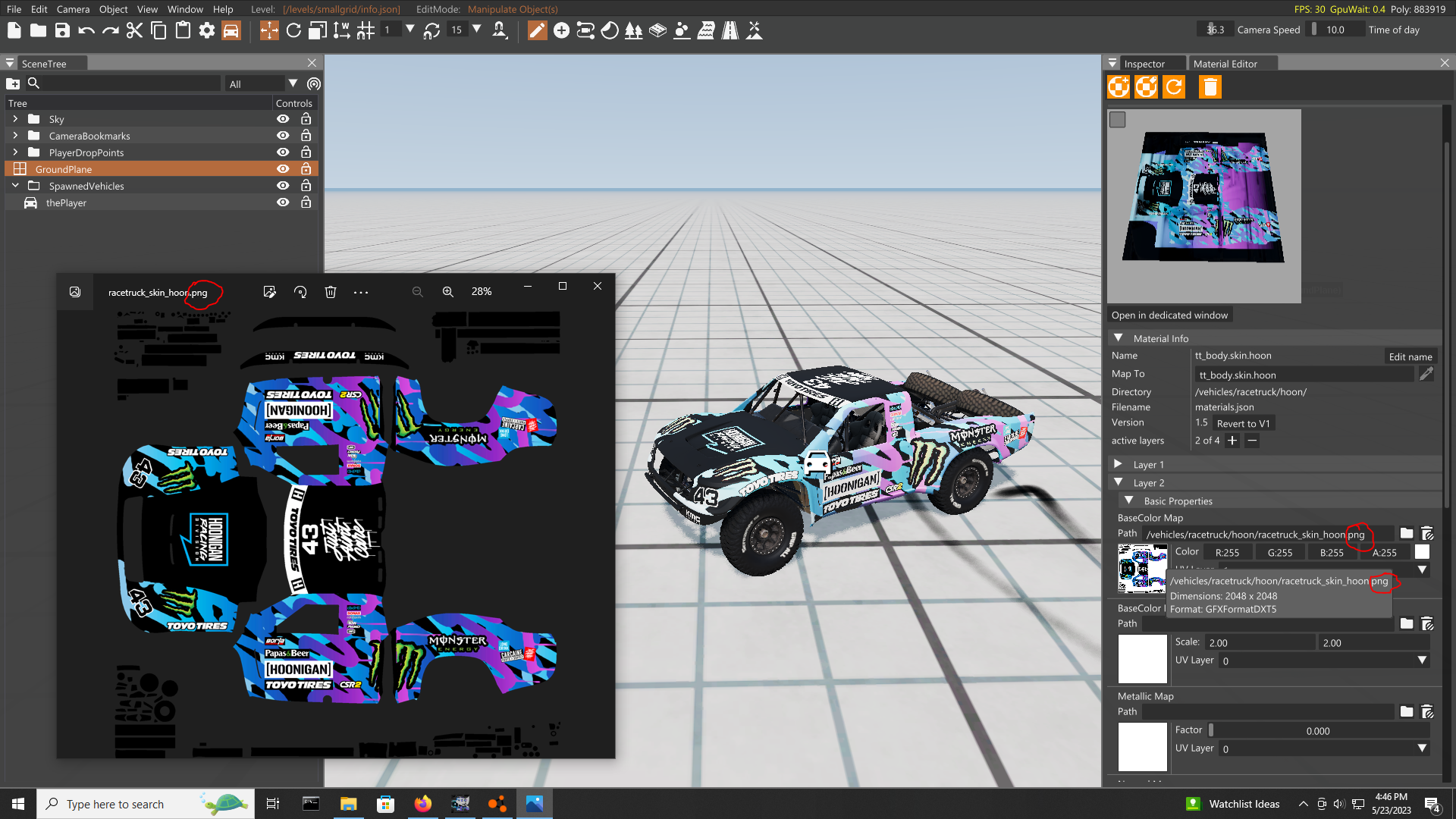Collapse the Layer 2 section
The height and width of the screenshot is (819, 1456).
(x=1118, y=482)
